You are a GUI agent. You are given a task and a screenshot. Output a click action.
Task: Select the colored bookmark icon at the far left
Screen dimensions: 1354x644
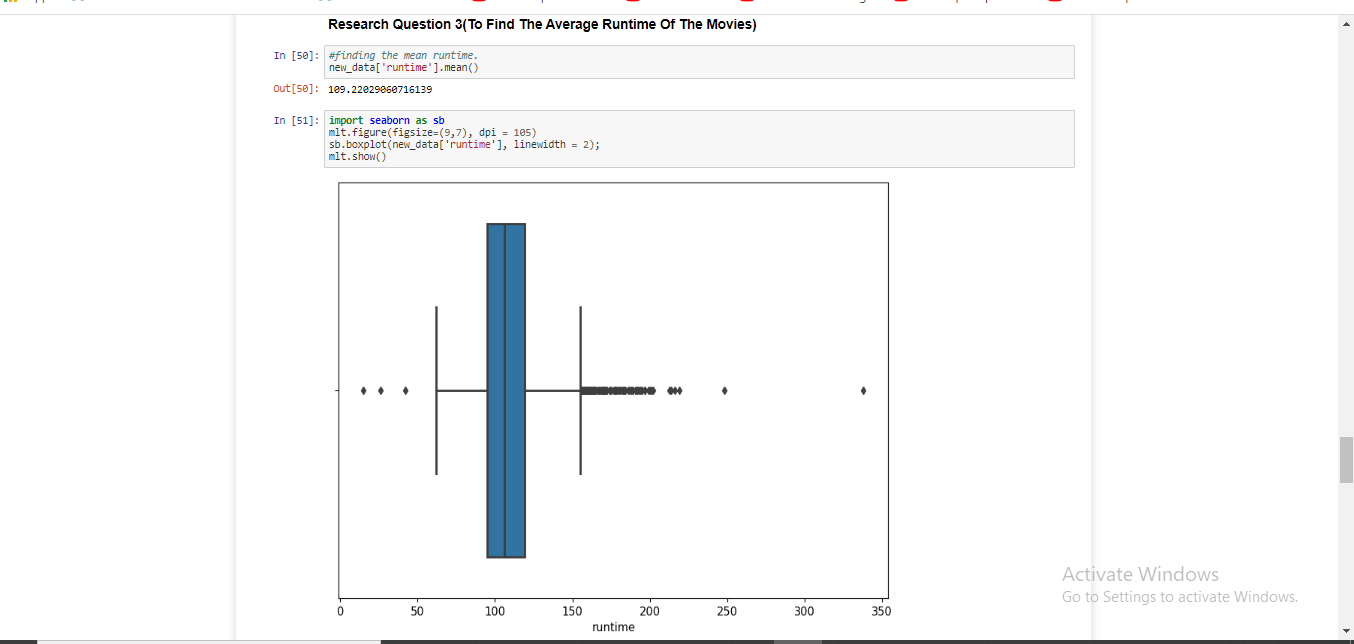10,3
